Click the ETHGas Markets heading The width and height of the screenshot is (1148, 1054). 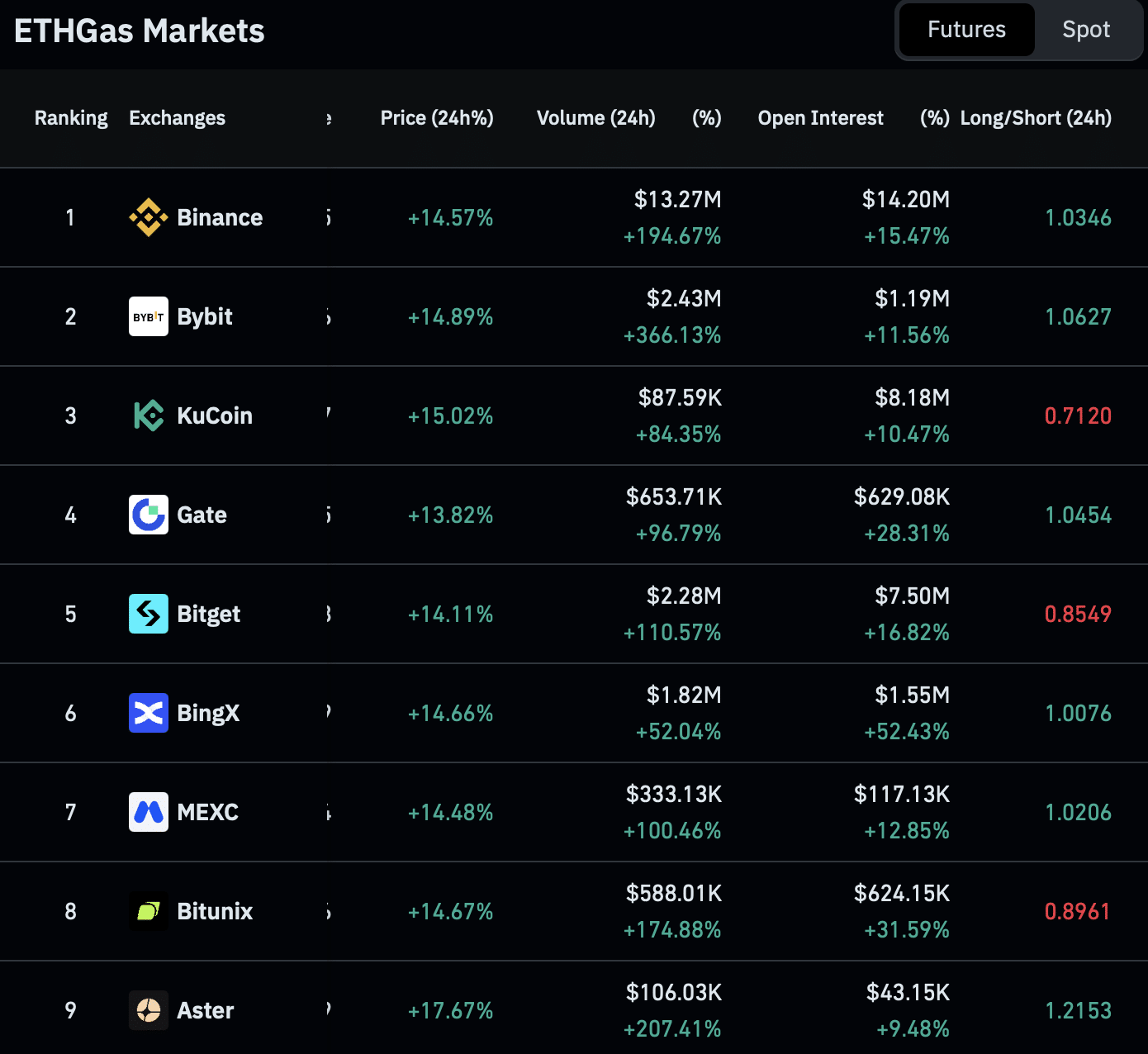click(140, 31)
